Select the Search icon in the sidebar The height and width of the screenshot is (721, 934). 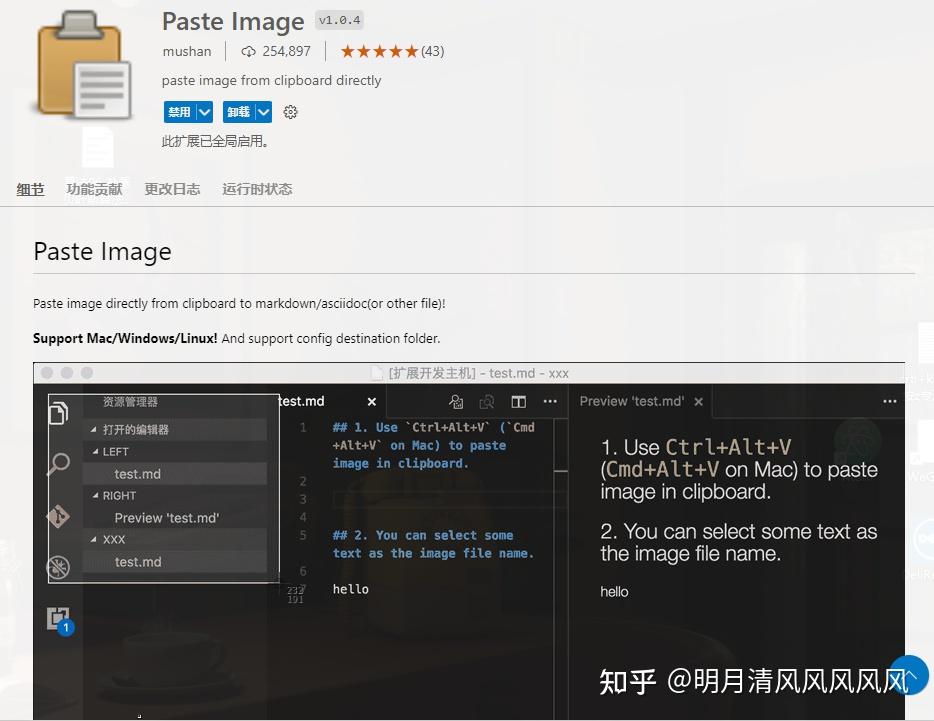click(58, 465)
